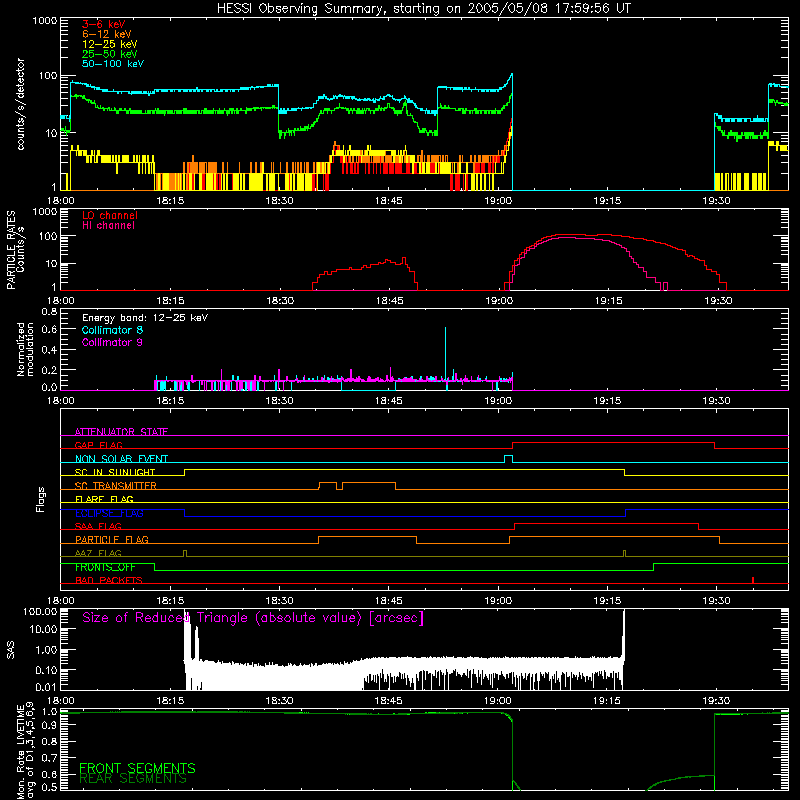
Task: Click the 18:45 label under the top counts plot
Action: (x=389, y=201)
